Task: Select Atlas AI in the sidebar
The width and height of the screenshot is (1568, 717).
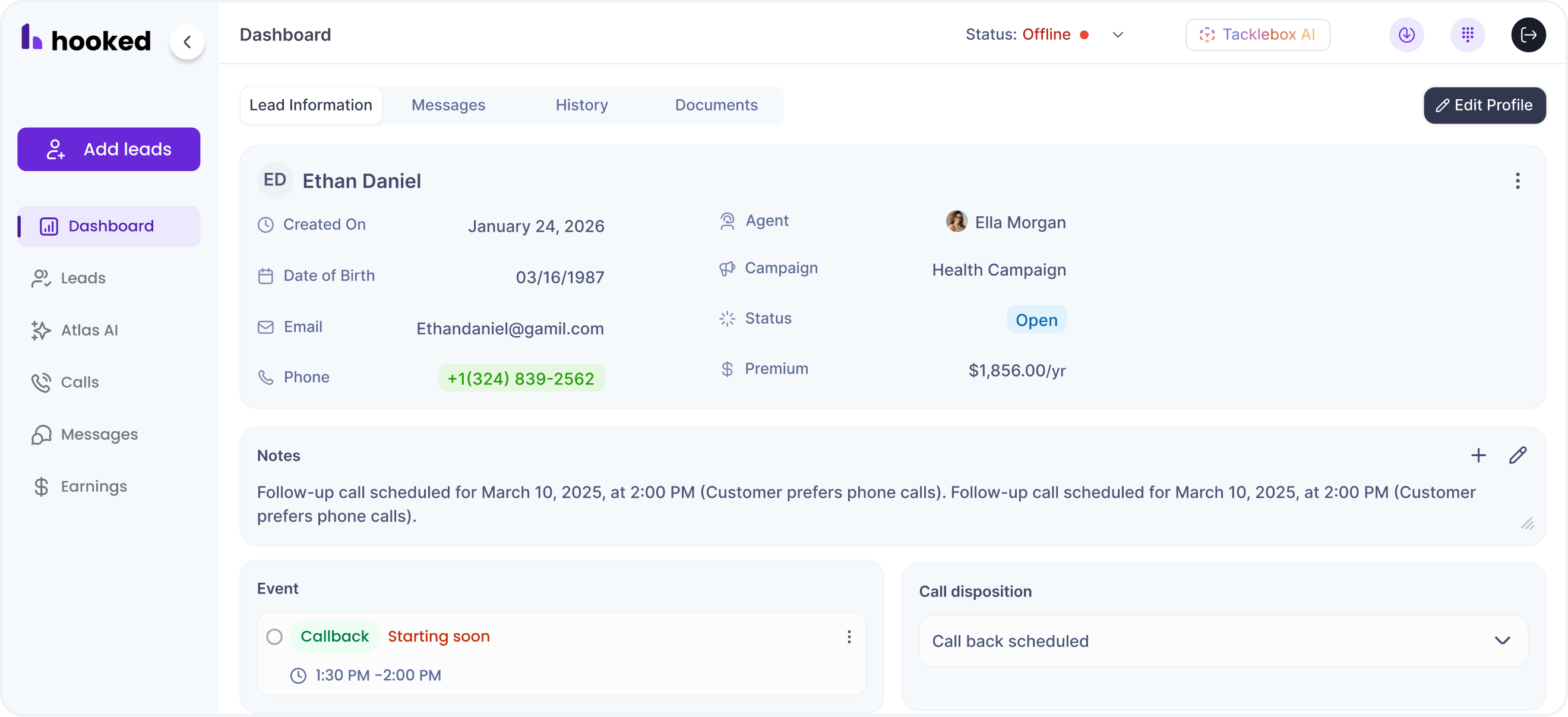Action: [89, 330]
